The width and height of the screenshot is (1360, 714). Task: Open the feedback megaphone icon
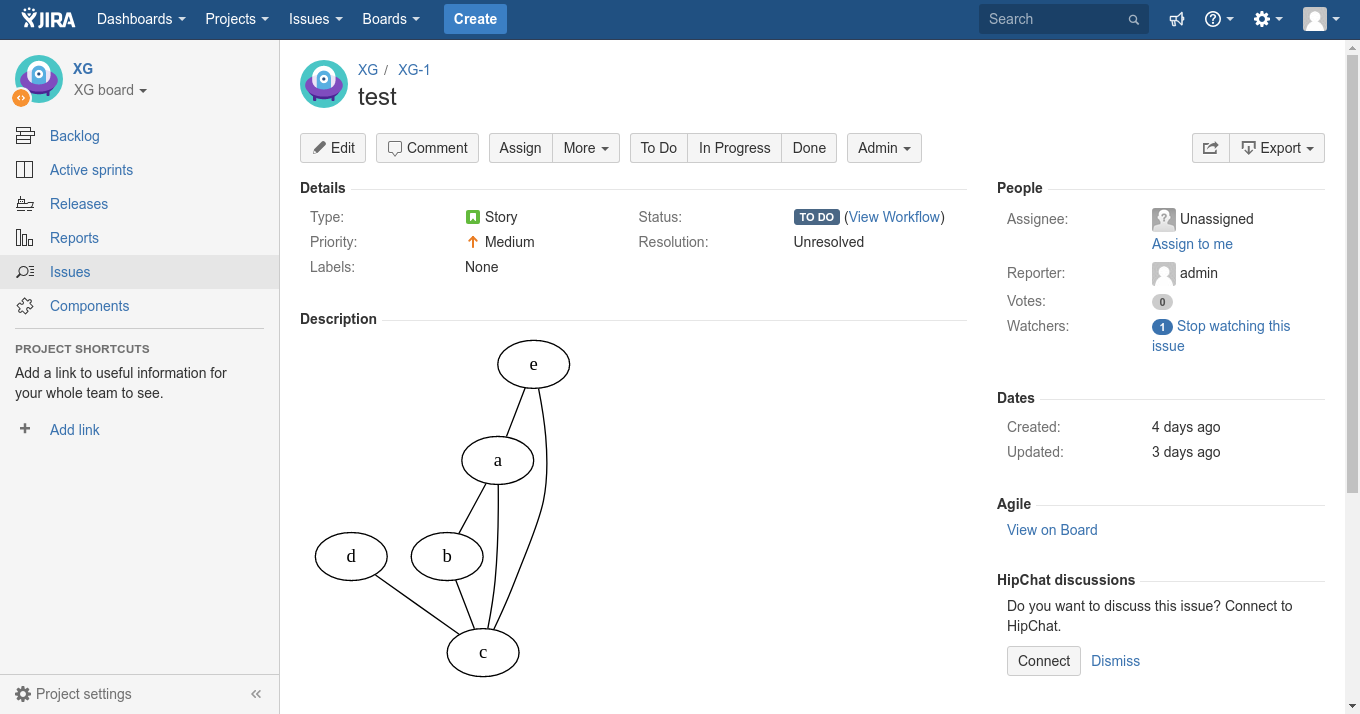(x=1177, y=18)
